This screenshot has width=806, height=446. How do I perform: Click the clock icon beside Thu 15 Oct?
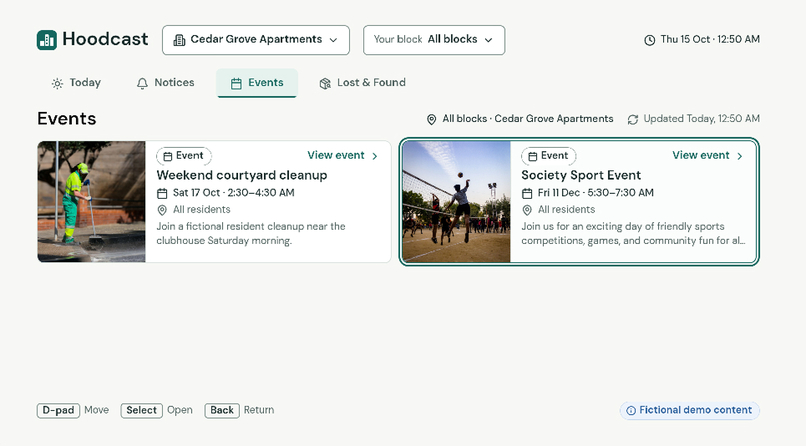pyautogui.click(x=650, y=40)
